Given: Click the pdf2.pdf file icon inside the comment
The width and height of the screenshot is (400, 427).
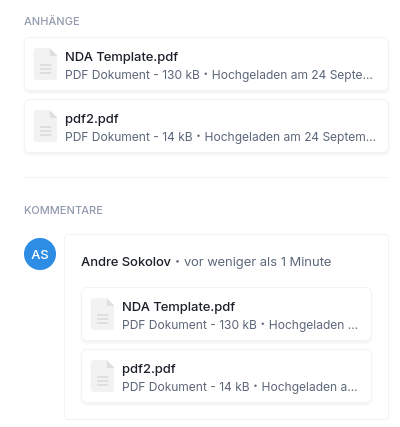Looking at the screenshot, I should point(102,376).
